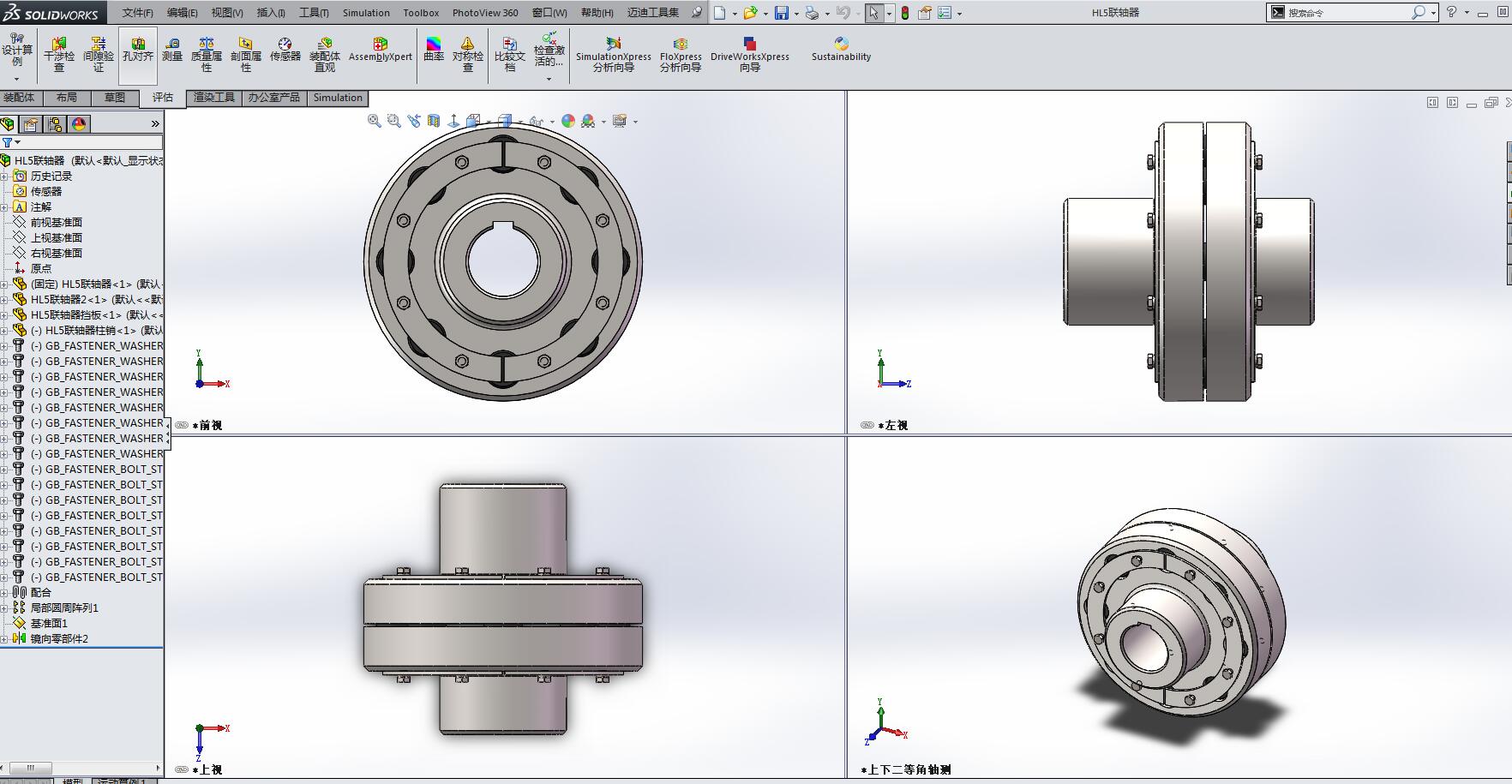
Task: Toggle the Section View icon
Action: pos(434,121)
